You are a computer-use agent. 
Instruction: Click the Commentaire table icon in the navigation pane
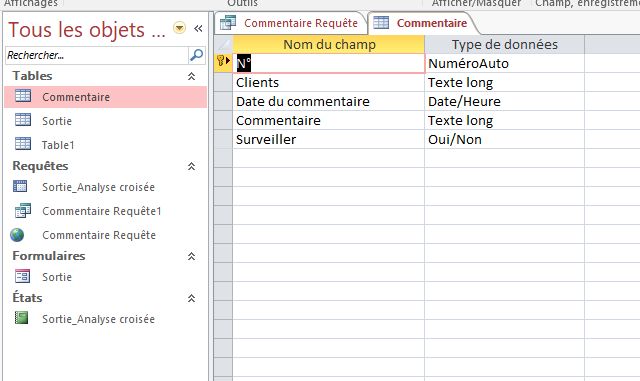point(23,96)
